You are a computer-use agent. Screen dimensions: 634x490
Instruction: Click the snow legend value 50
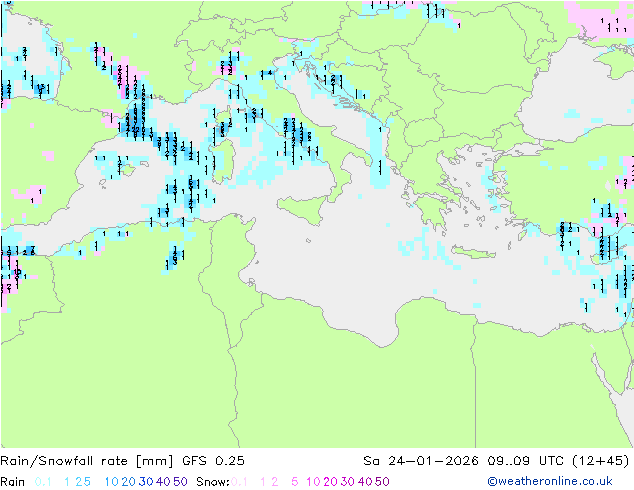point(382,482)
